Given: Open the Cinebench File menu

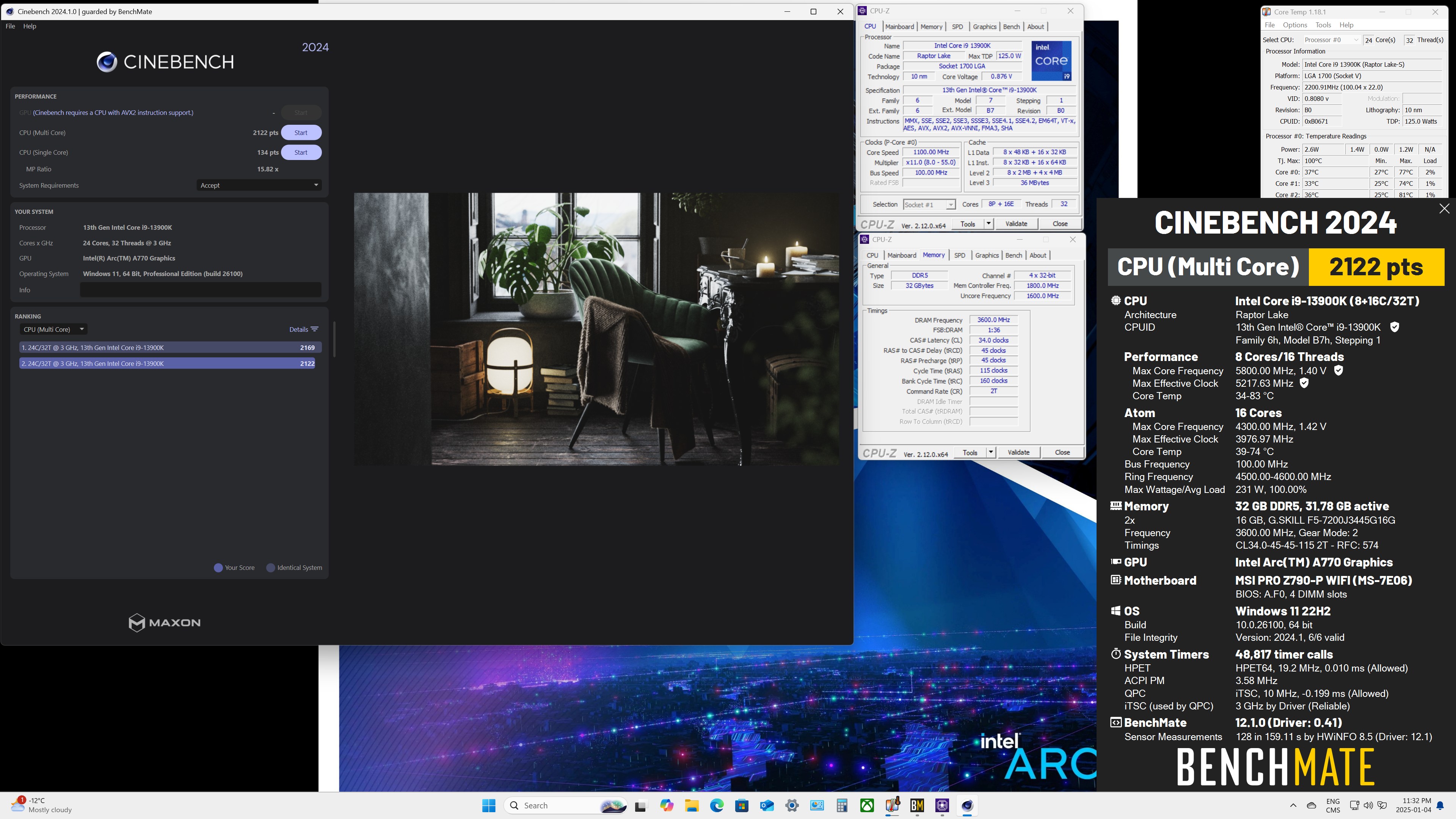Looking at the screenshot, I should click(10, 26).
